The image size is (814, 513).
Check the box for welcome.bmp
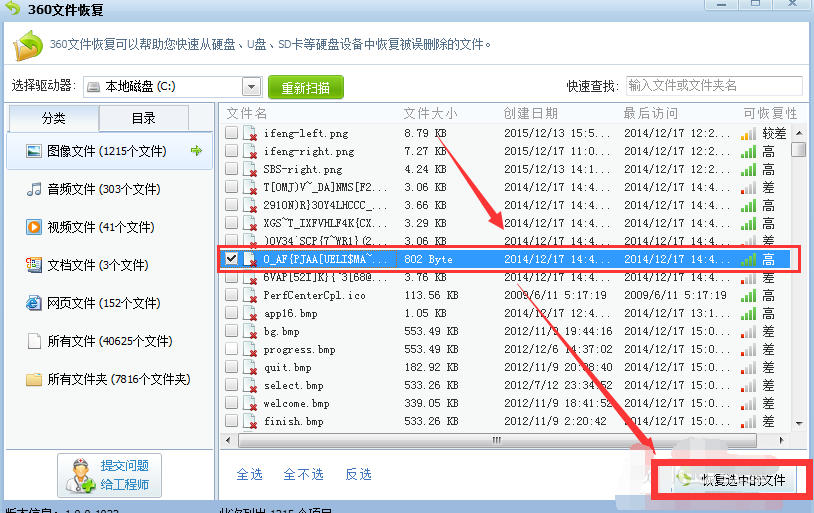[x=232, y=402]
